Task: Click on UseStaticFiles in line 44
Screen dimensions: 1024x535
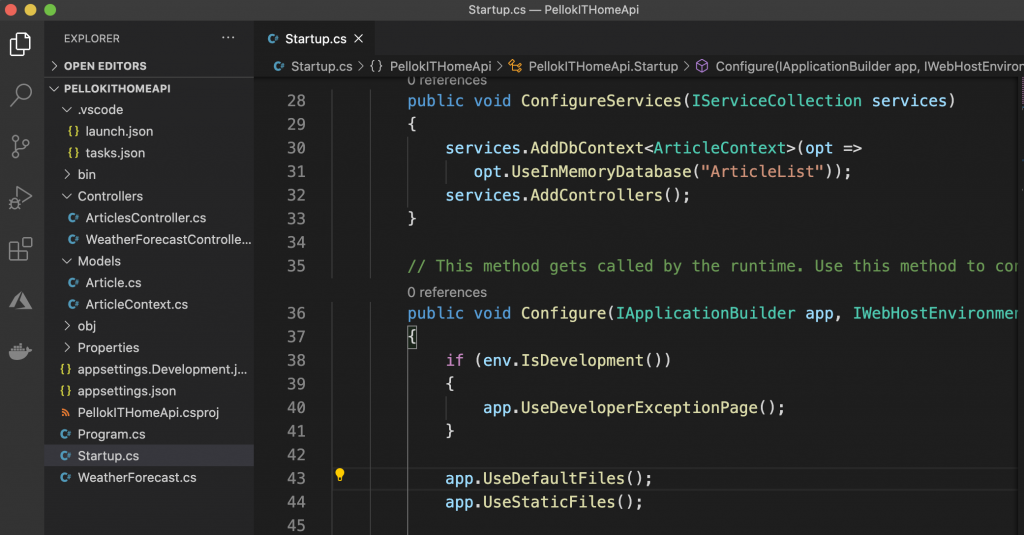Action: coord(549,502)
